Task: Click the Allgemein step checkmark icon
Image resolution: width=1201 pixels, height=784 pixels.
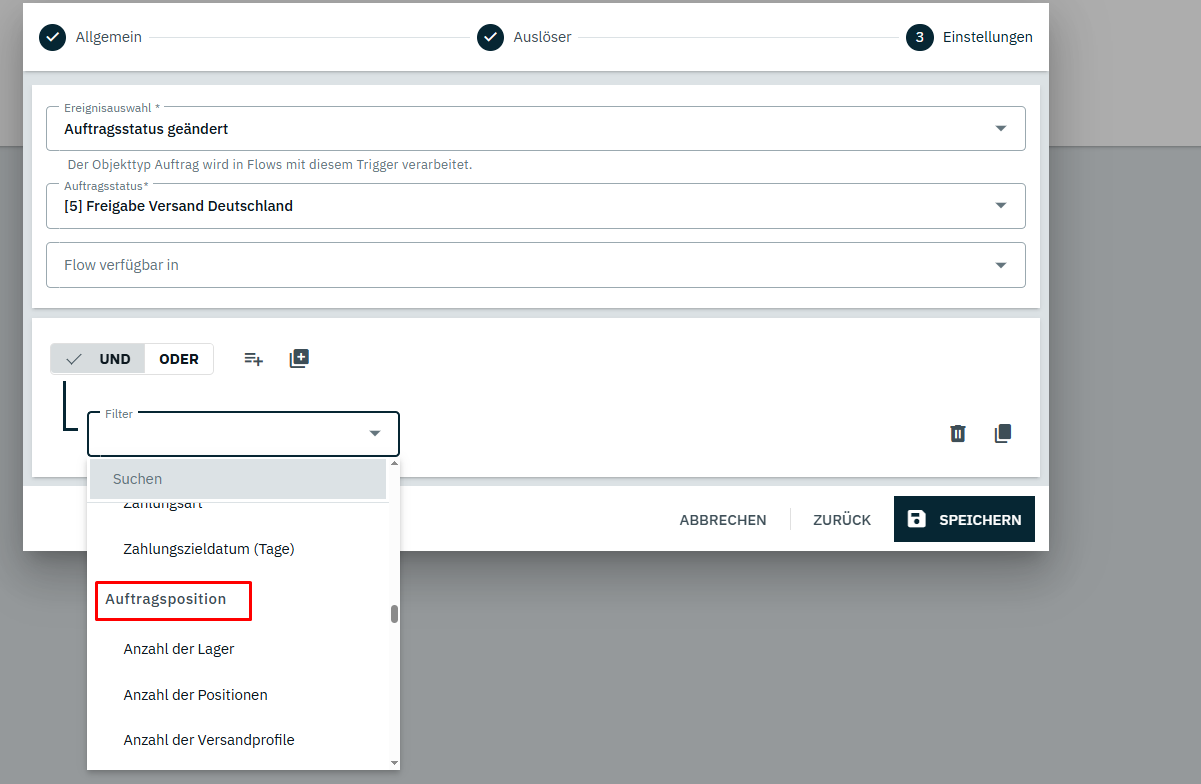Action: 51,37
